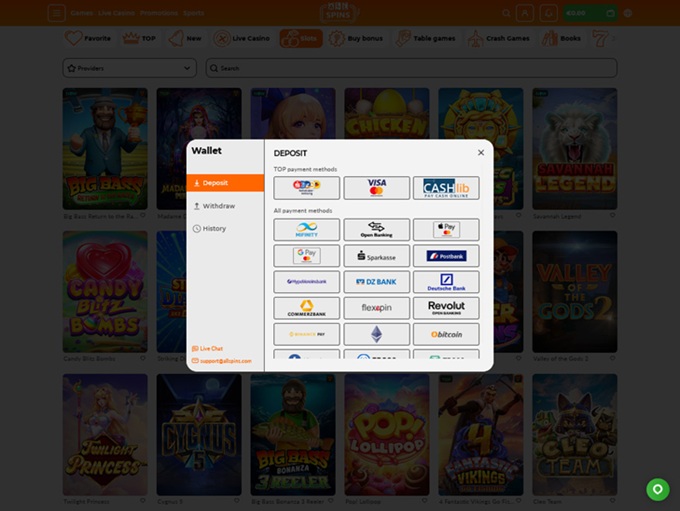Select Visa Mastercard payment method
Image resolution: width=680 pixels, height=511 pixels.
[x=376, y=188]
